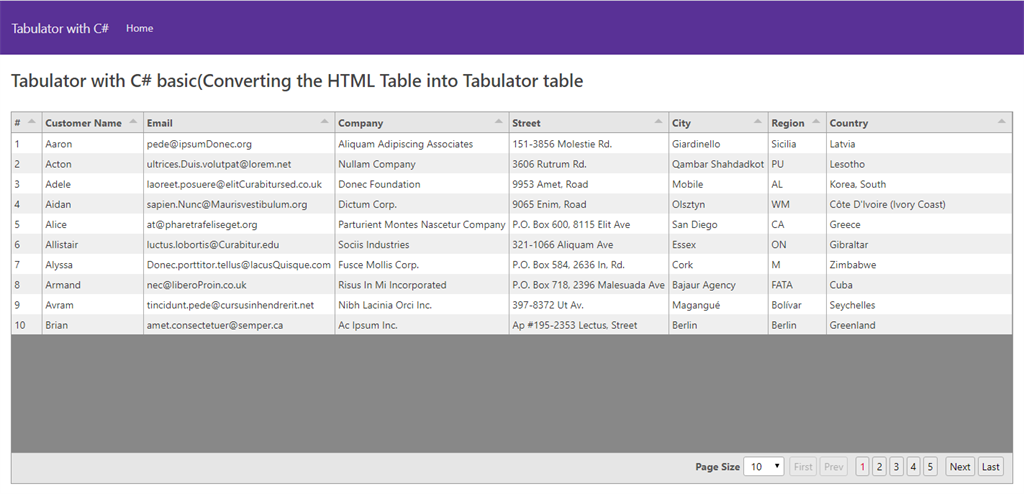Click the Email column sort arrow
Screen dimensions: 1024x494
pos(325,122)
